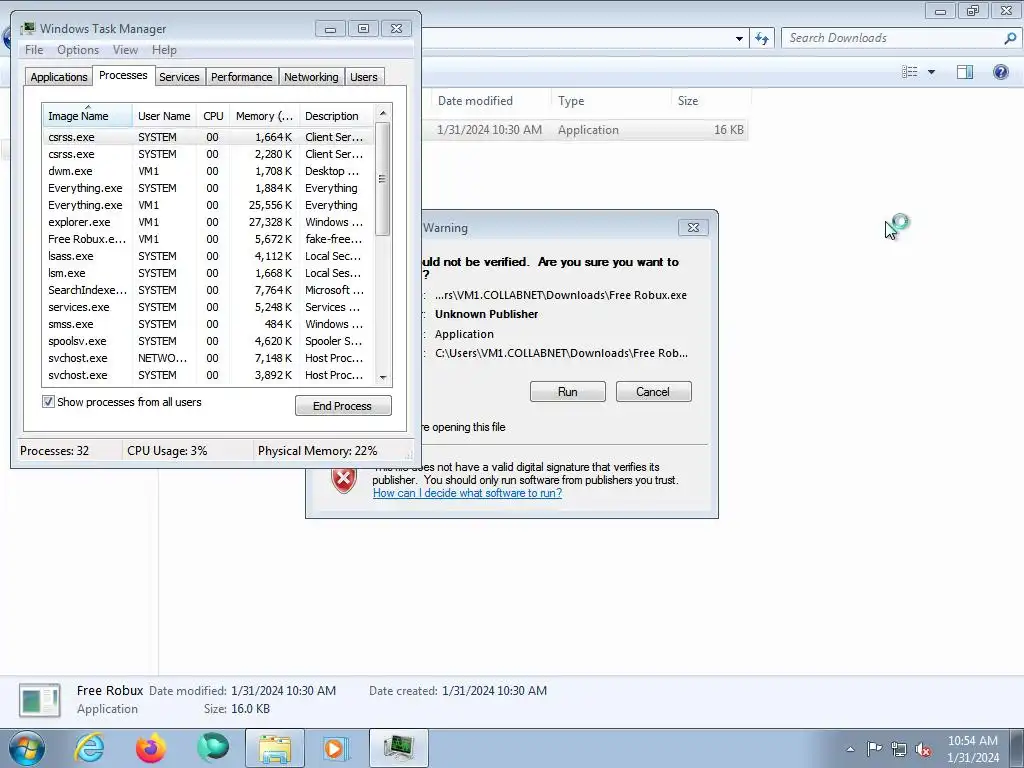Close the security warning dialog

pyautogui.click(x=693, y=227)
